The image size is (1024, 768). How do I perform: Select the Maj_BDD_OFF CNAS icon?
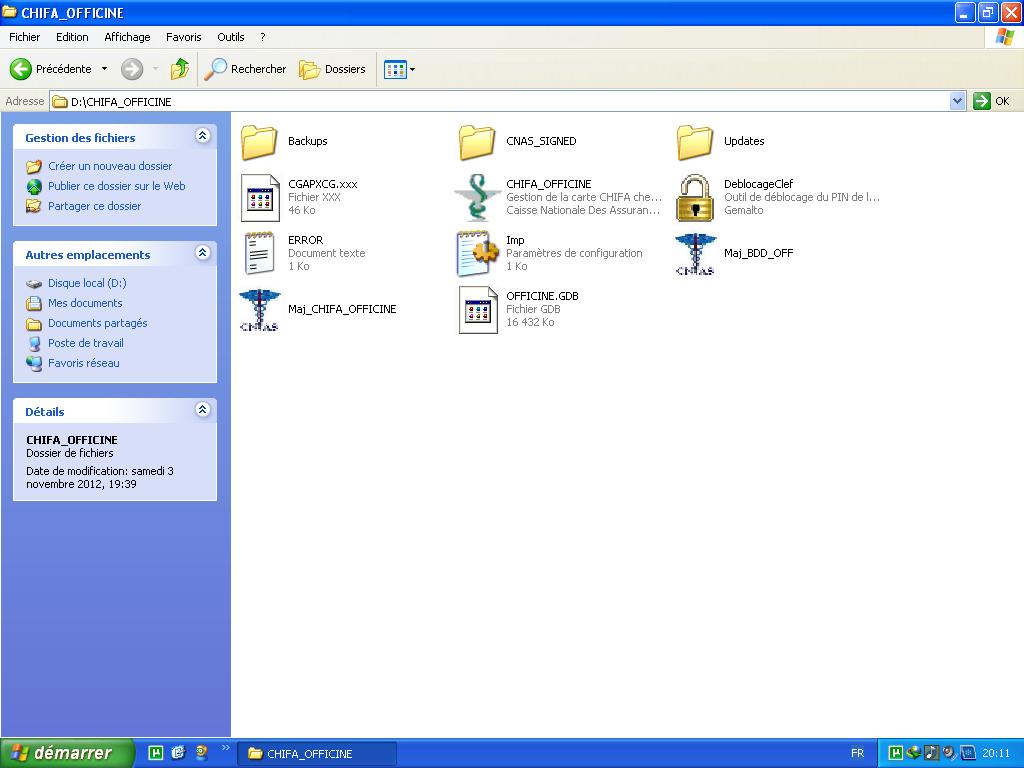coord(695,253)
